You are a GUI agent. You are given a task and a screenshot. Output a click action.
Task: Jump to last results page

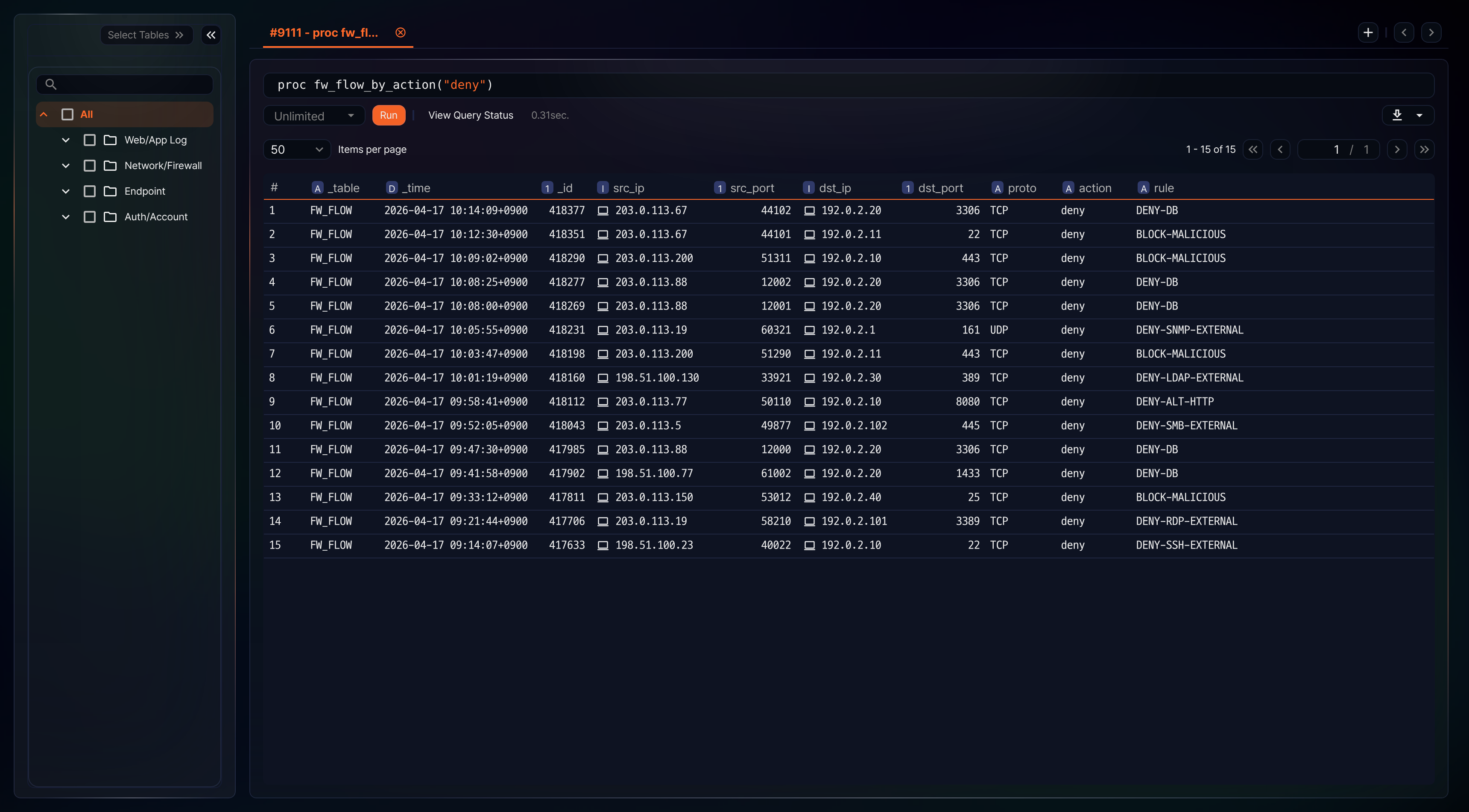[x=1425, y=149]
